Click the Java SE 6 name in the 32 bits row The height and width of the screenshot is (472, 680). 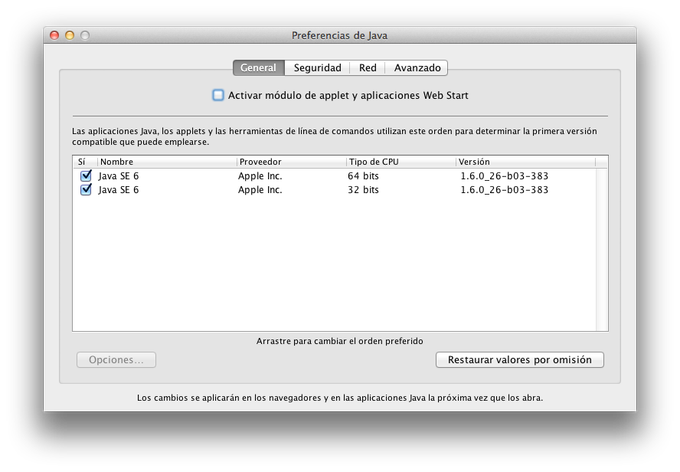(118, 190)
